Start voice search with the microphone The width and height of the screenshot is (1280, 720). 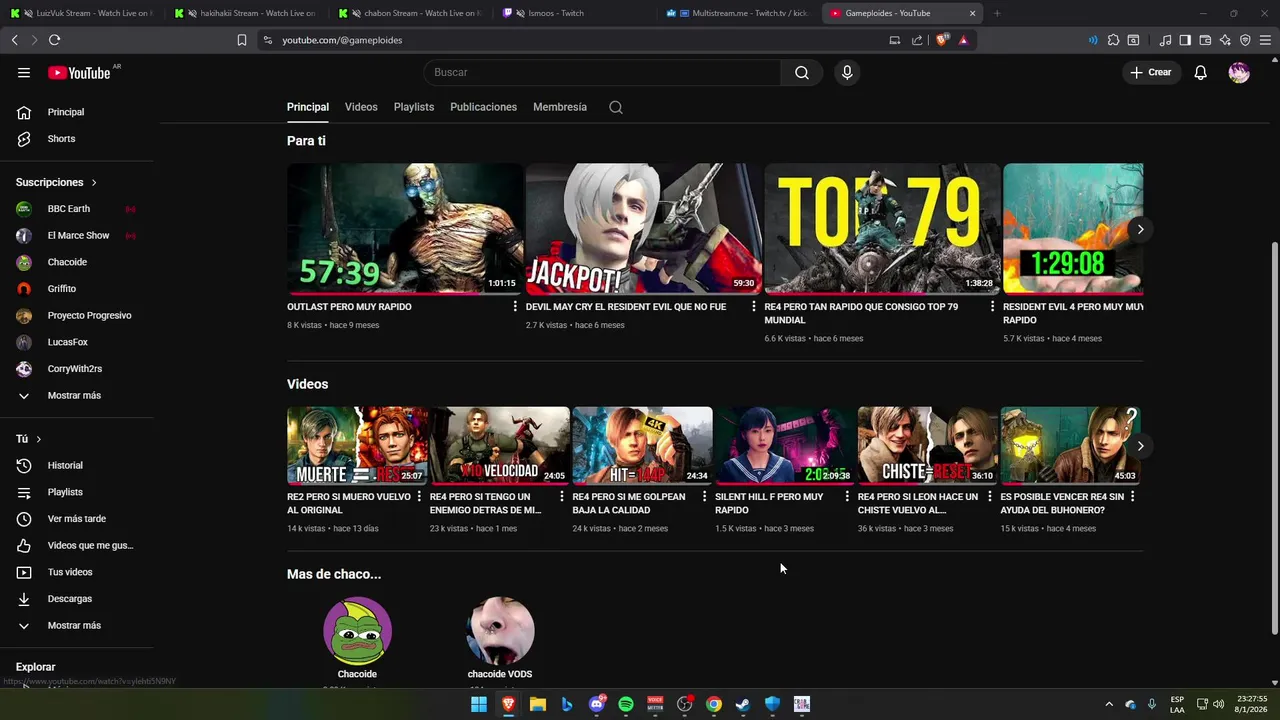pyautogui.click(x=847, y=72)
